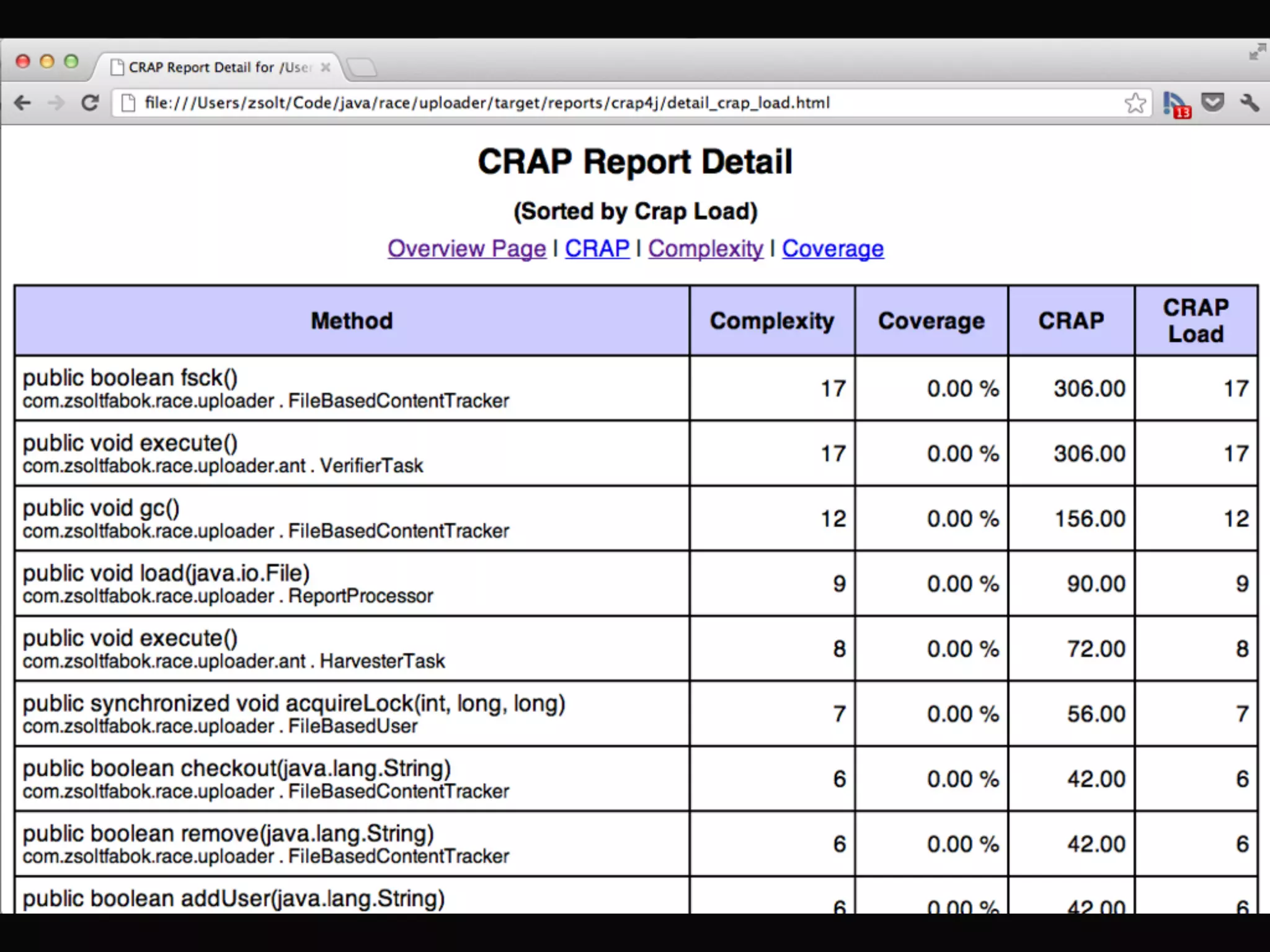This screenshot has height=952, width=1270.
Task: Click the public boolean fsck() method row
Action: pos(130,377)
